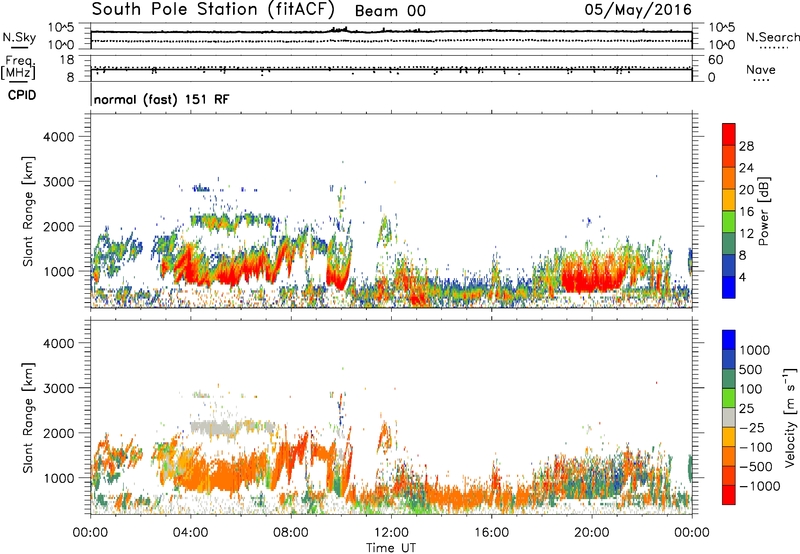Click the -100 tick on Velocity colorbar
Image resolution: width=800 pixels, height=554 pixels.
pyautogui.click(x=756, y=447)
